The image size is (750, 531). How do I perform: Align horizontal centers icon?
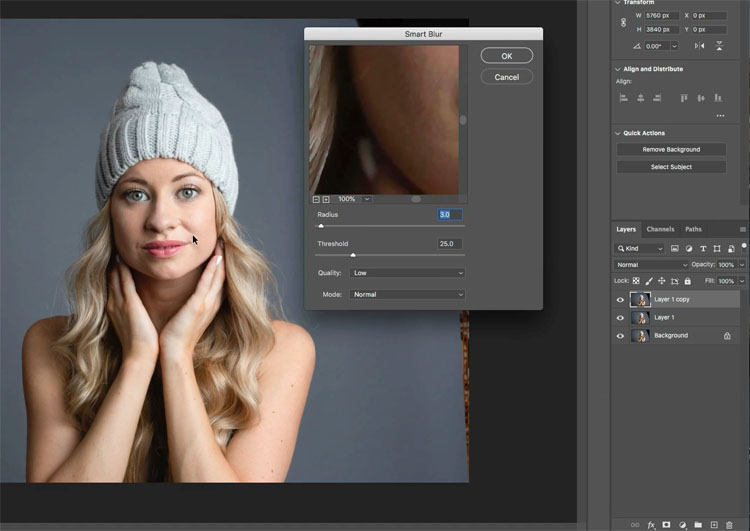[640, 98]
